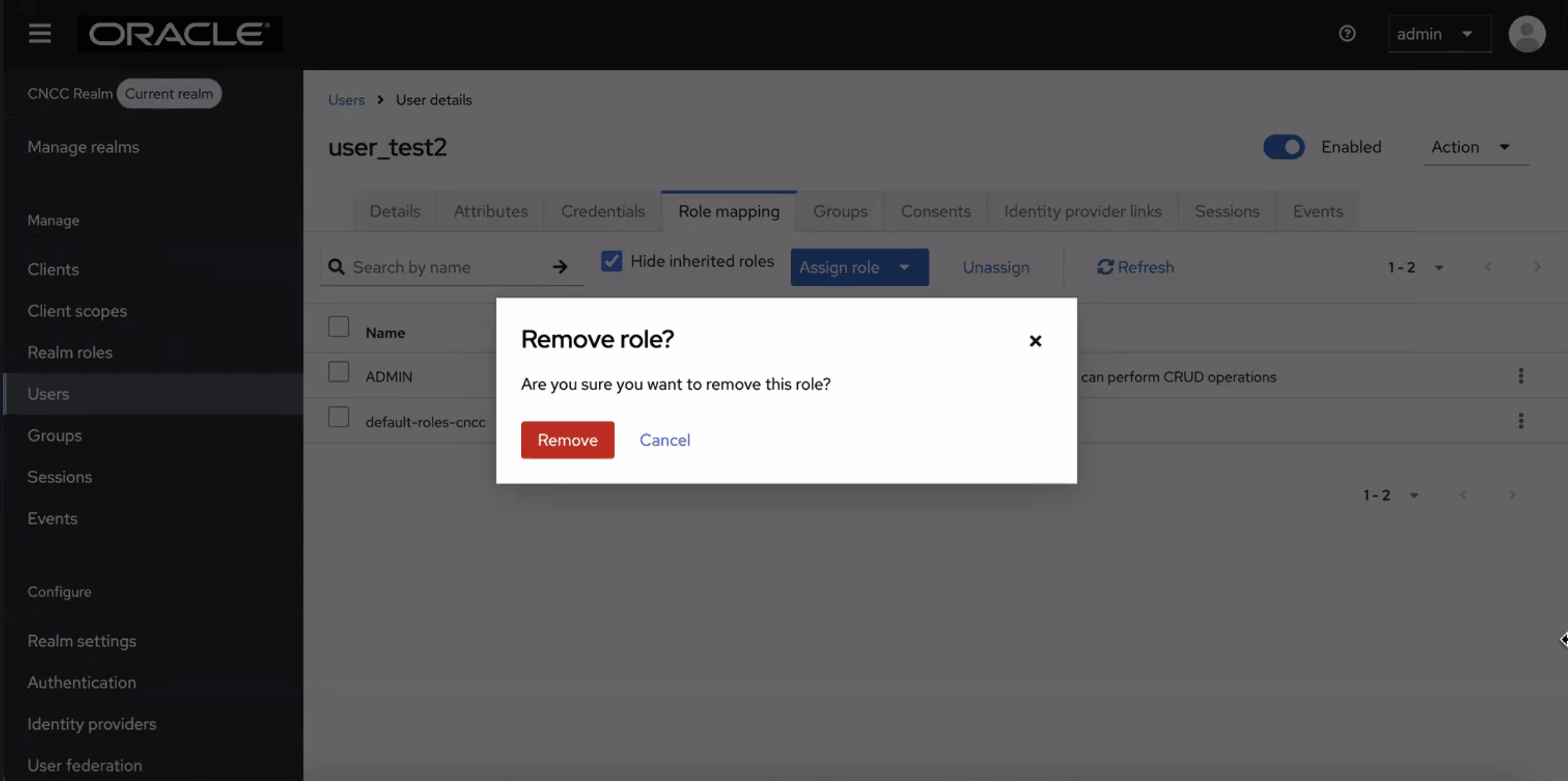Open the hamburger navigation menu
Image resolution: width=1568 pixels, height=781 pixels.
click(x=39, y=33)
